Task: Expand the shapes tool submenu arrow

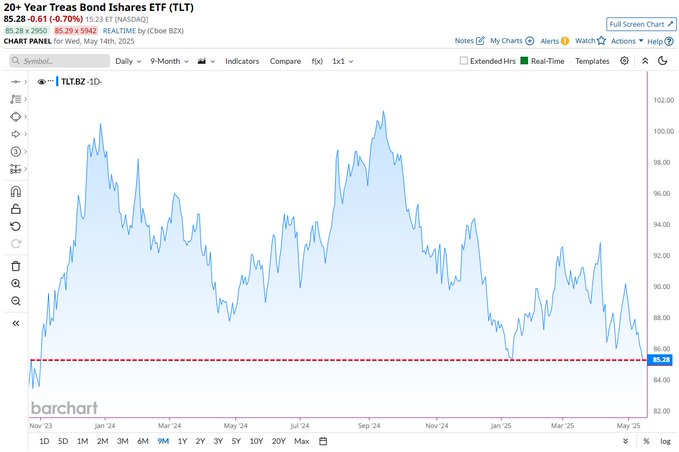Action: (x=26, y=116)
